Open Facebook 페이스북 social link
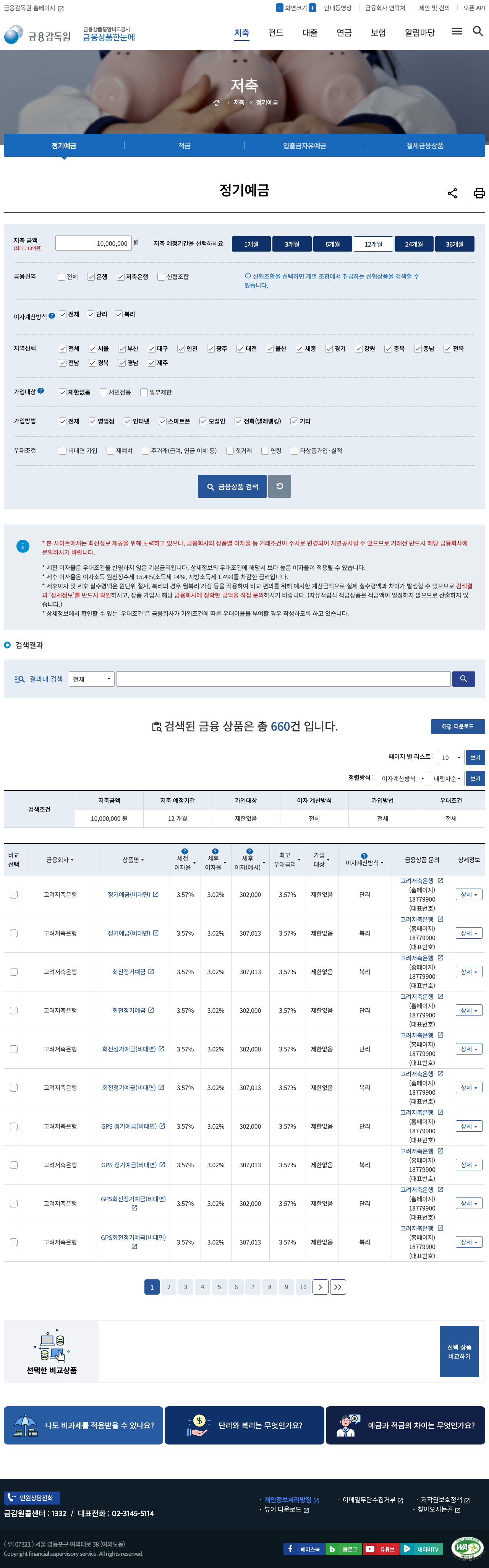The width and height of the screenshot is (489, 1568). pyautogui.click(x=303, y=1549)
